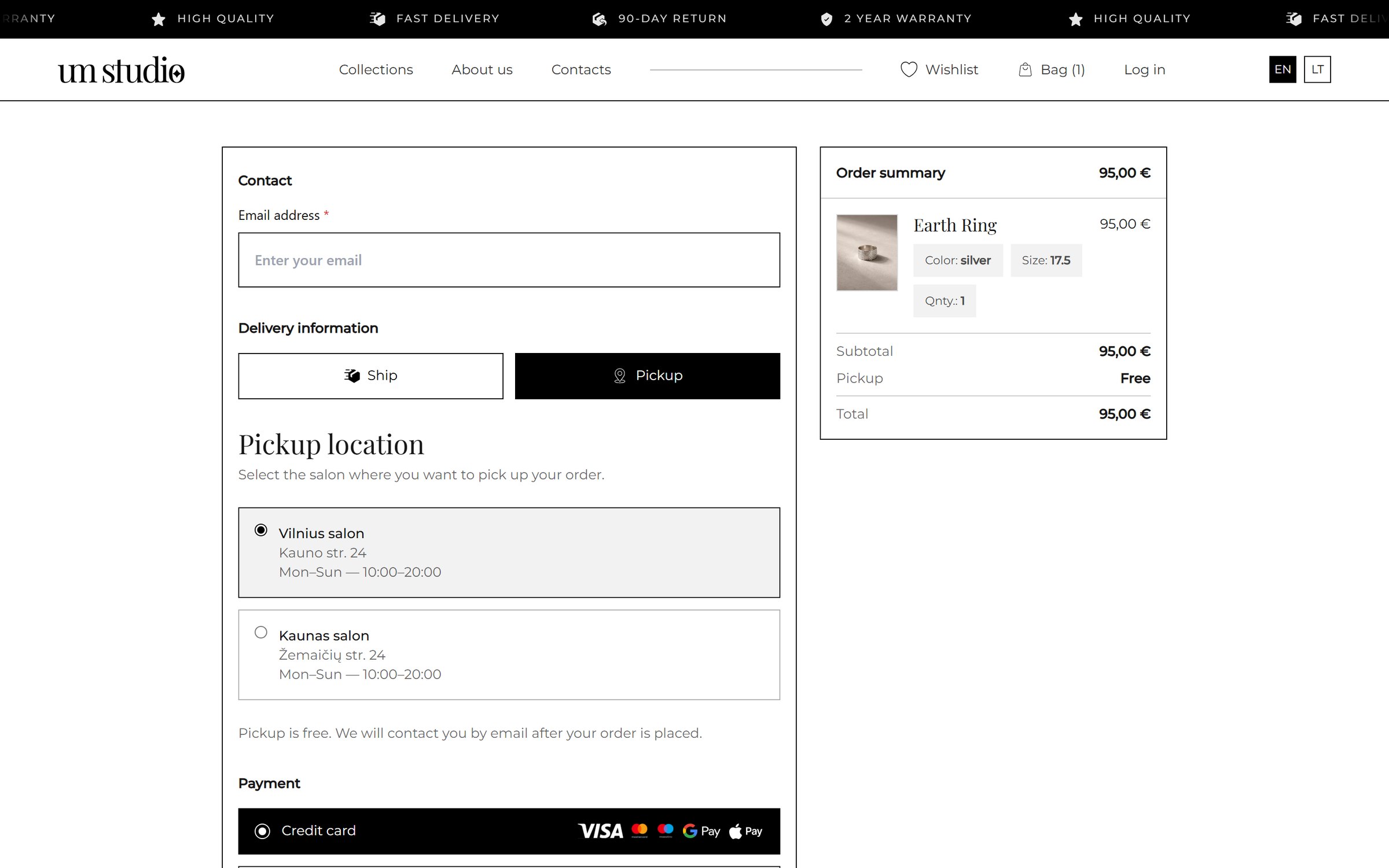Click the Size: 17.5 tag

pos(1046,260)
